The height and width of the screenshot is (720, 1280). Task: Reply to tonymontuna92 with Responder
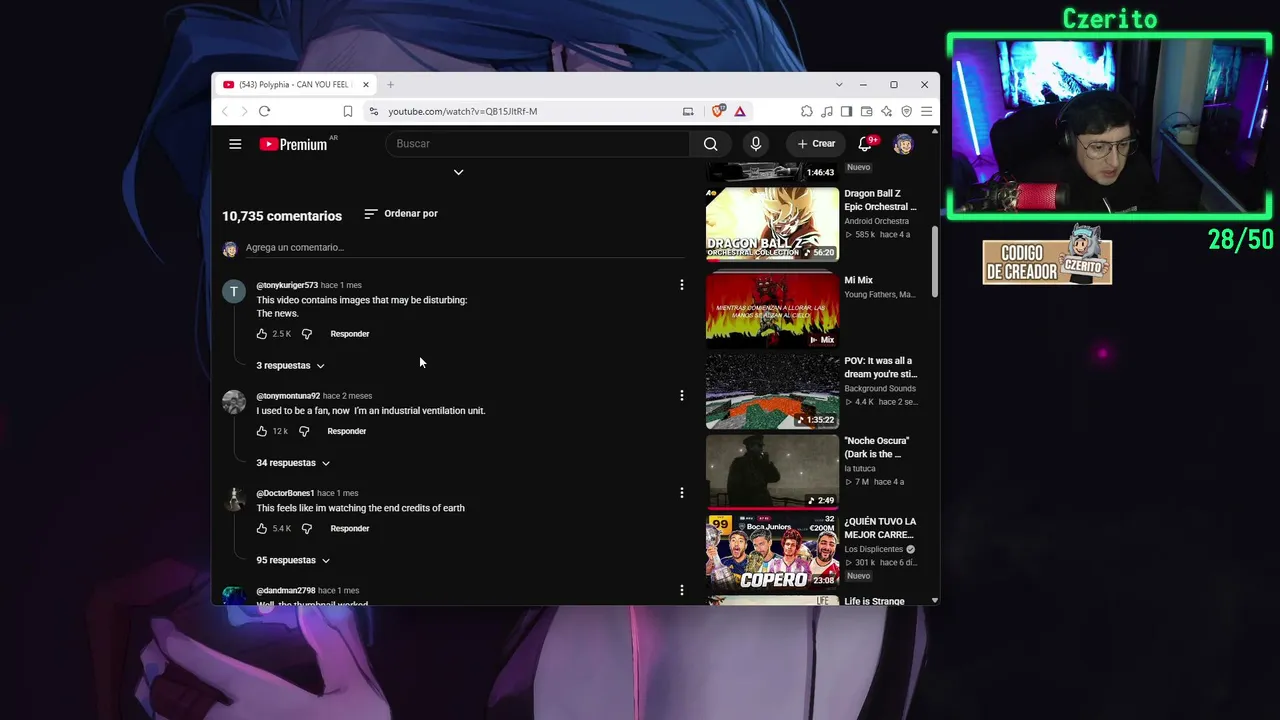[347, 431]
